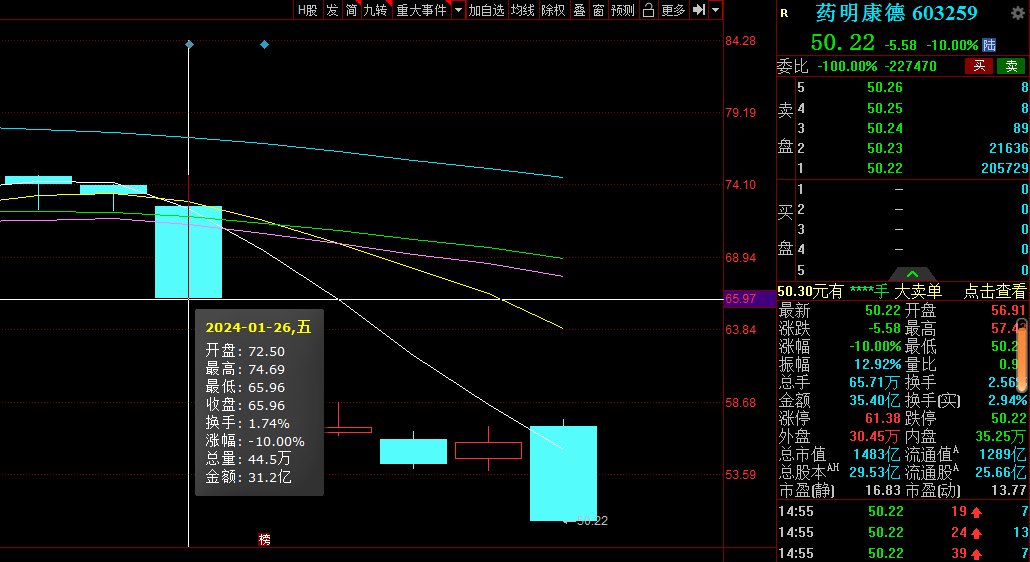
Task: Click the 金额 value 35.40亿
Action: (876, 400)
